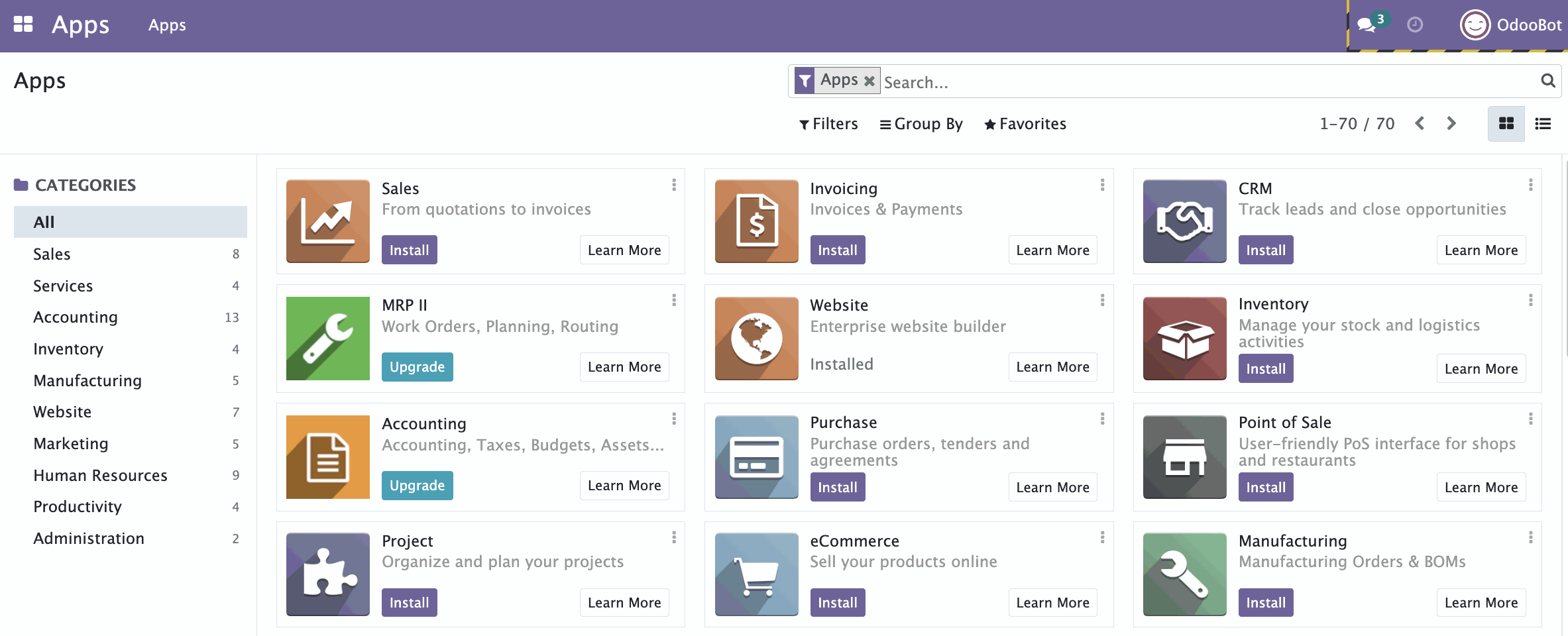Learn More about the Website app
1568x636 pixels.
click(1052, 367)
